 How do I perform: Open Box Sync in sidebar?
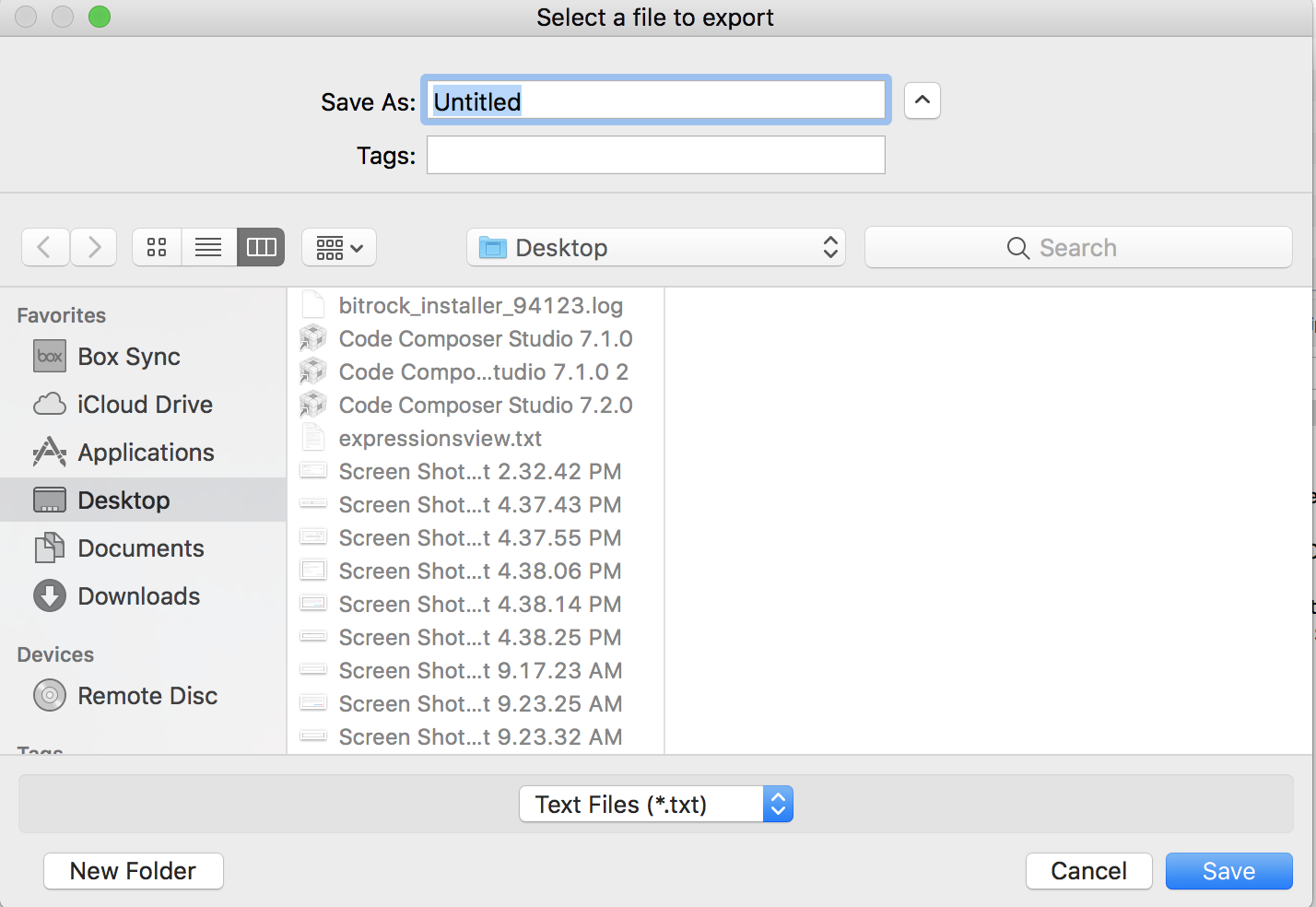128,357
